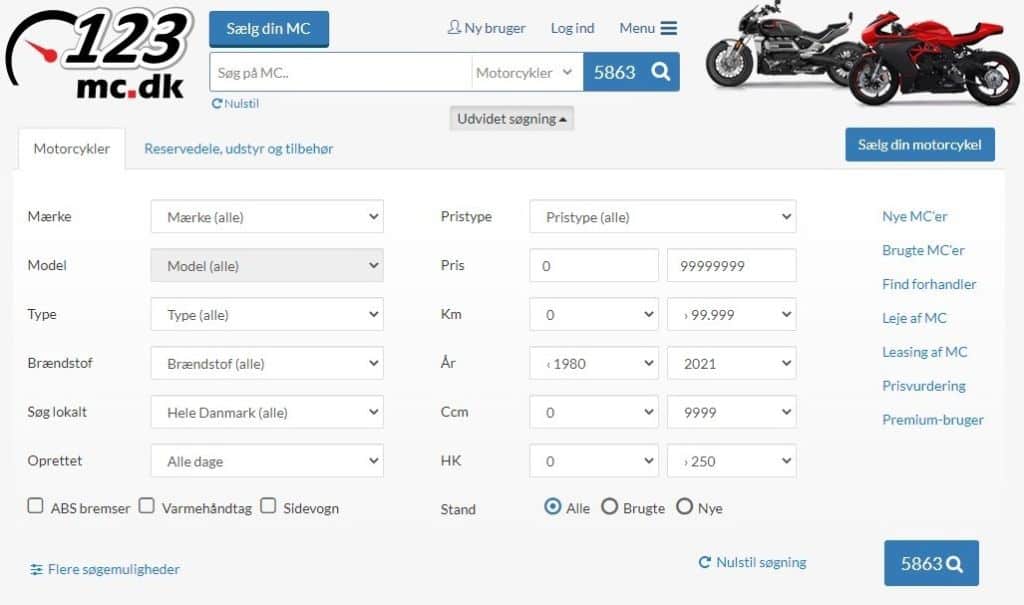Click the bottom blue 5863 search button
Screen dimensions: 1024x605
[x=931, y=563]
